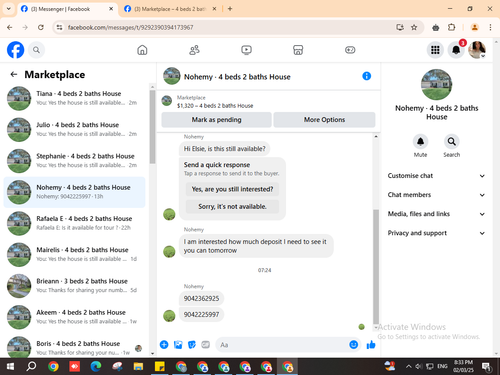Click the chat messages scrollbar
The image size is (500, 375).
coord(376,267)
